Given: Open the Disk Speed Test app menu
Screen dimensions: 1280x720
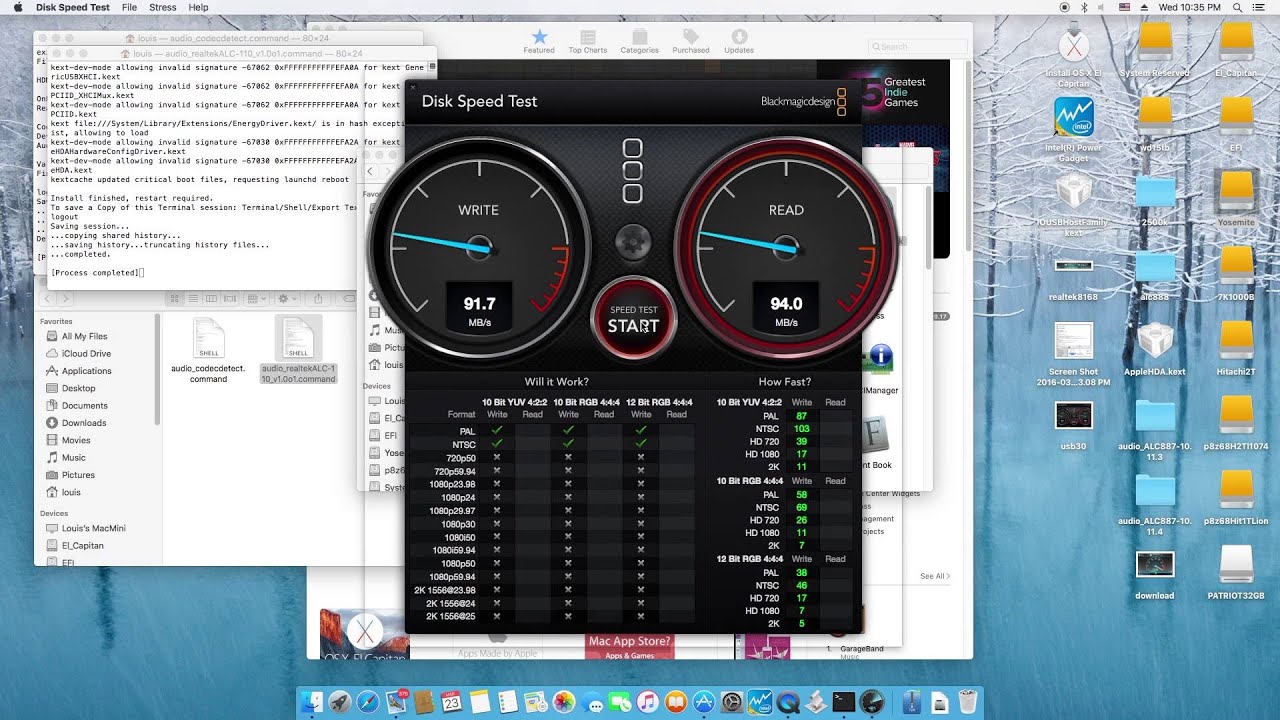Looking at the screenshot, I should [73, 7].
